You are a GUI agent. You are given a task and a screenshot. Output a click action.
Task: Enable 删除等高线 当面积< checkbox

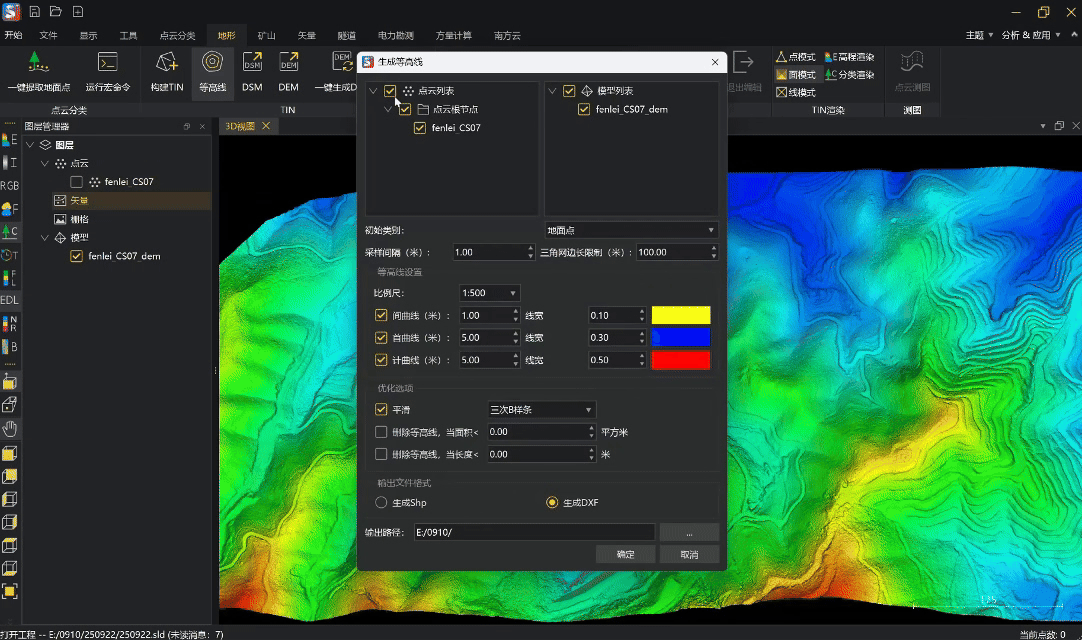click(x=381, y=432)
